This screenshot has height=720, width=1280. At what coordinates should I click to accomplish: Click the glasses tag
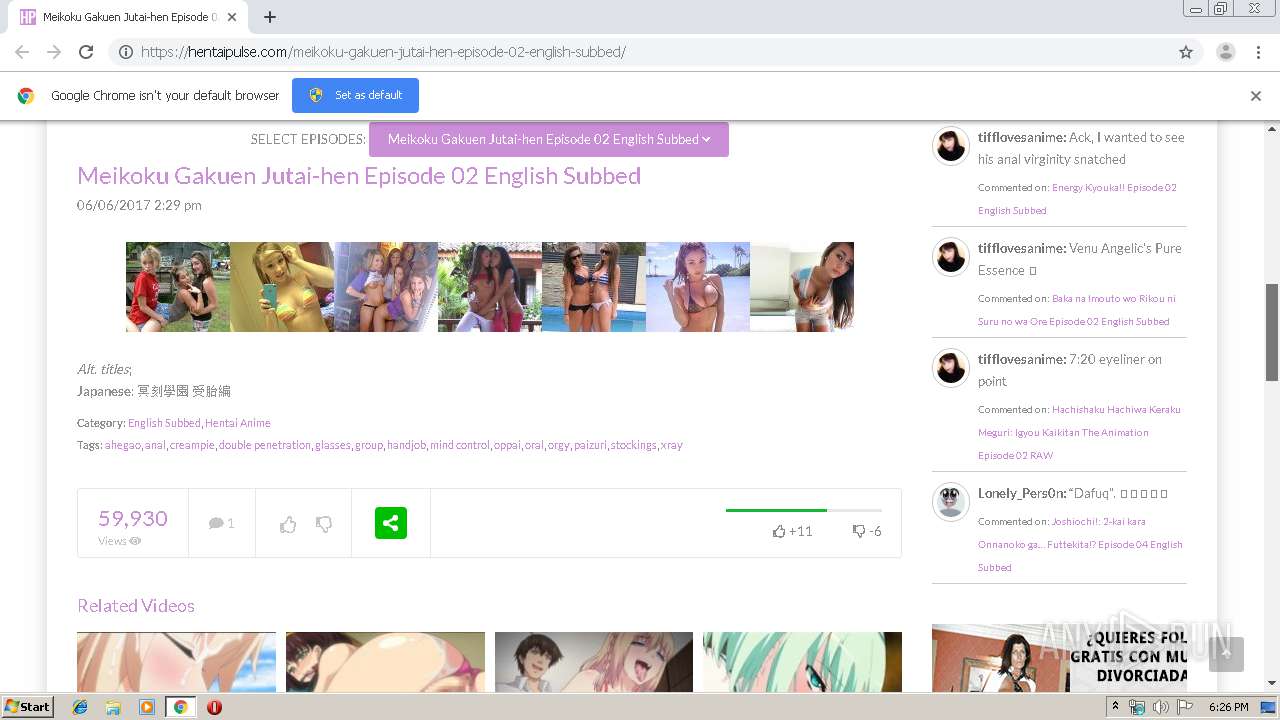pyautogui.click(x=332, y=445)
